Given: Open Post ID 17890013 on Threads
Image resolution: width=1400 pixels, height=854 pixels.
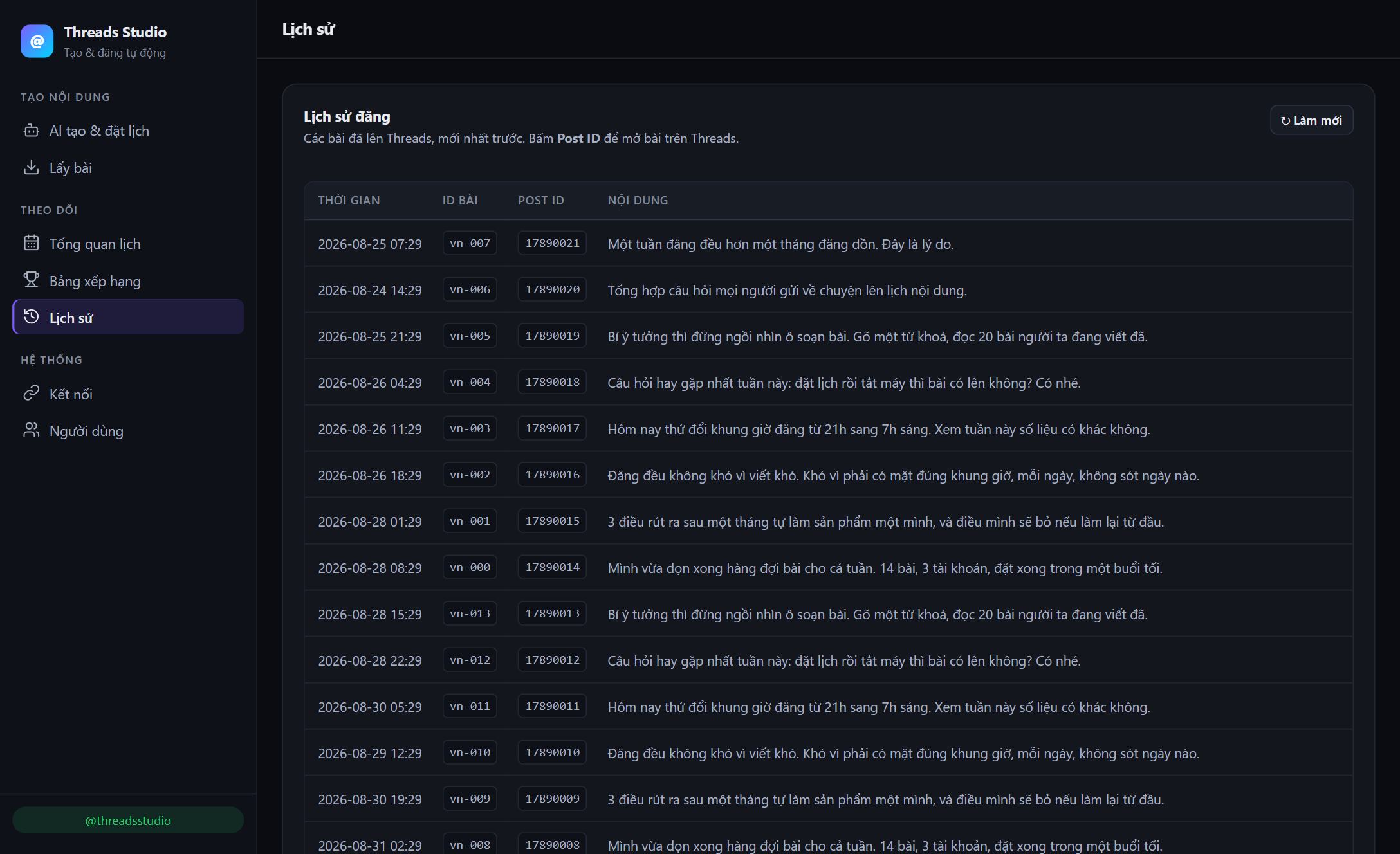Looking at the screenshot, I should 552,613.
